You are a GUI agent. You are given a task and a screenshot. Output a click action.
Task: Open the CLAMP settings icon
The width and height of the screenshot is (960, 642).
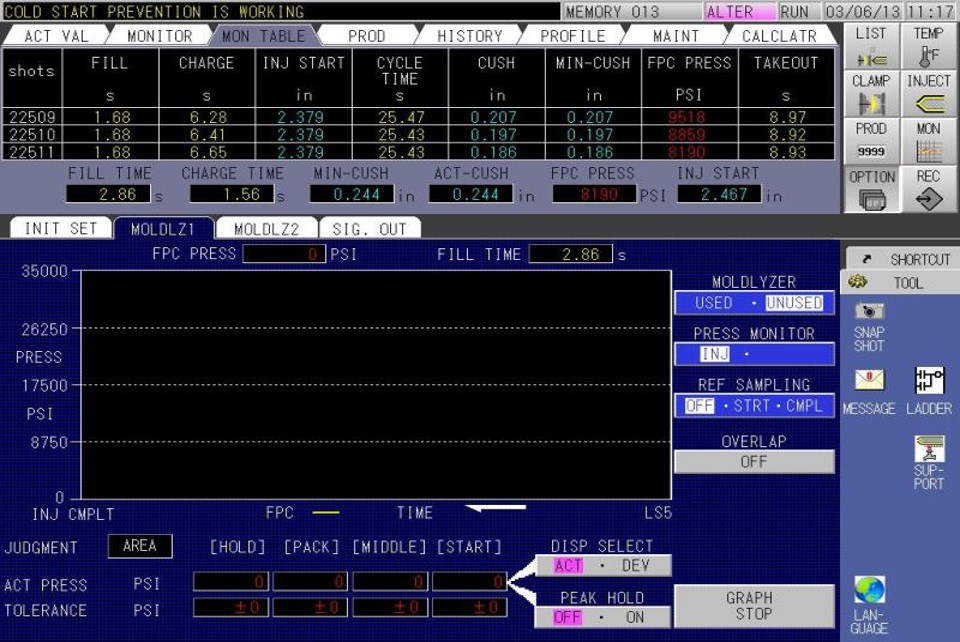pyautogui.click(x=871, y=94)
